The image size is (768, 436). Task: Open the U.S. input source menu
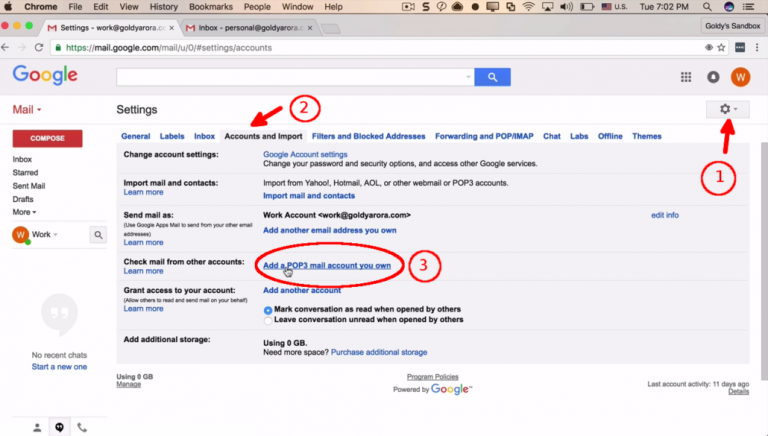coord(615,7)
